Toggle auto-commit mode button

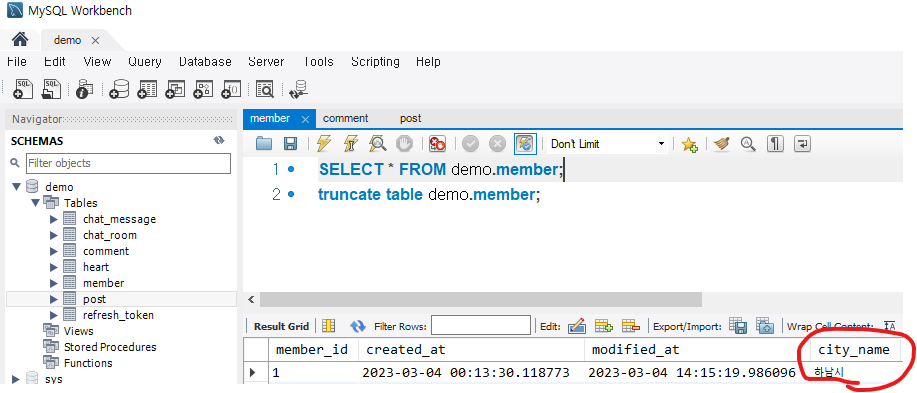(x=525, y=143)
